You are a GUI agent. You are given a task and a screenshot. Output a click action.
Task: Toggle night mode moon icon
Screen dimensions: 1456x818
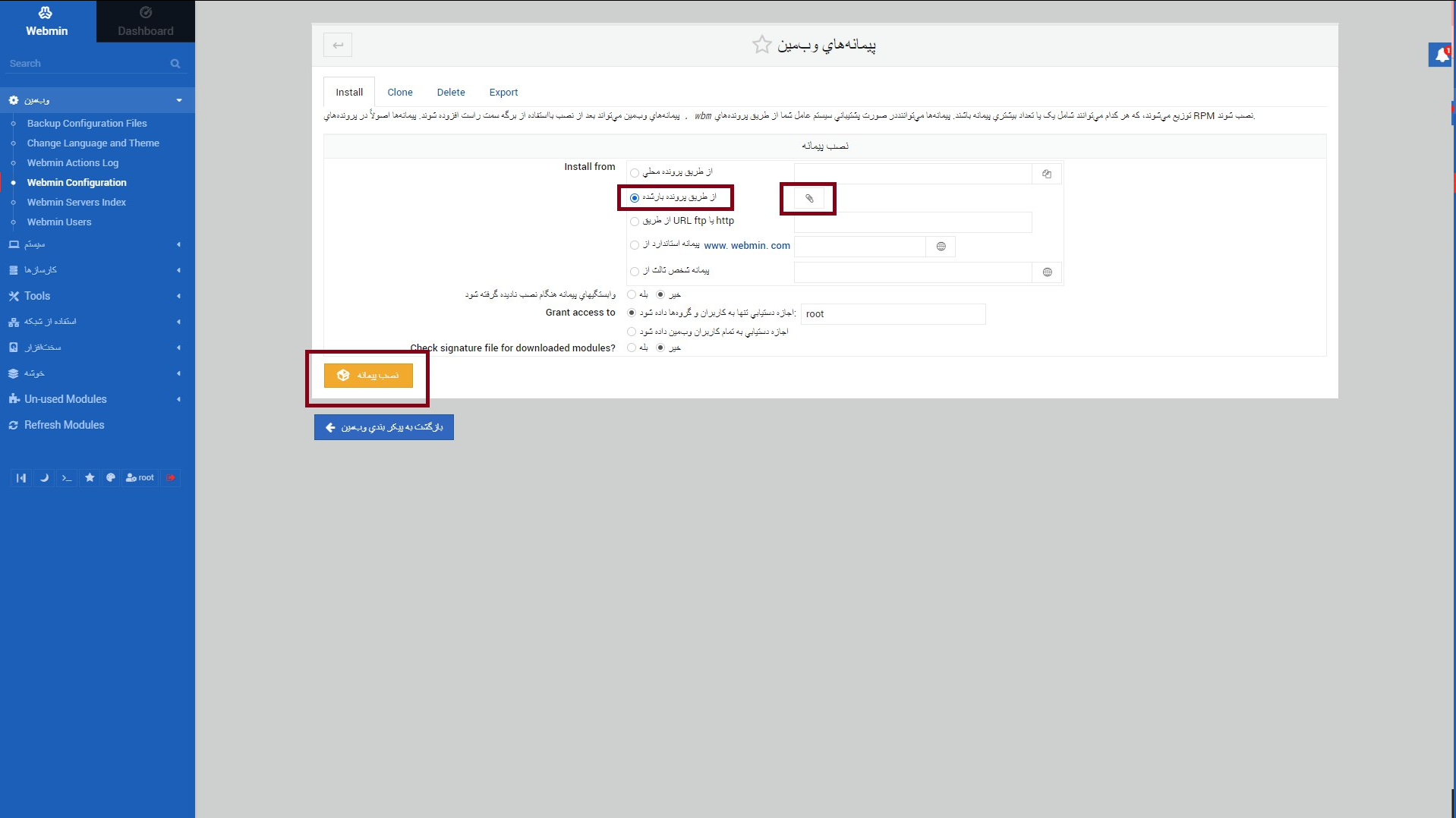[44, 478]
